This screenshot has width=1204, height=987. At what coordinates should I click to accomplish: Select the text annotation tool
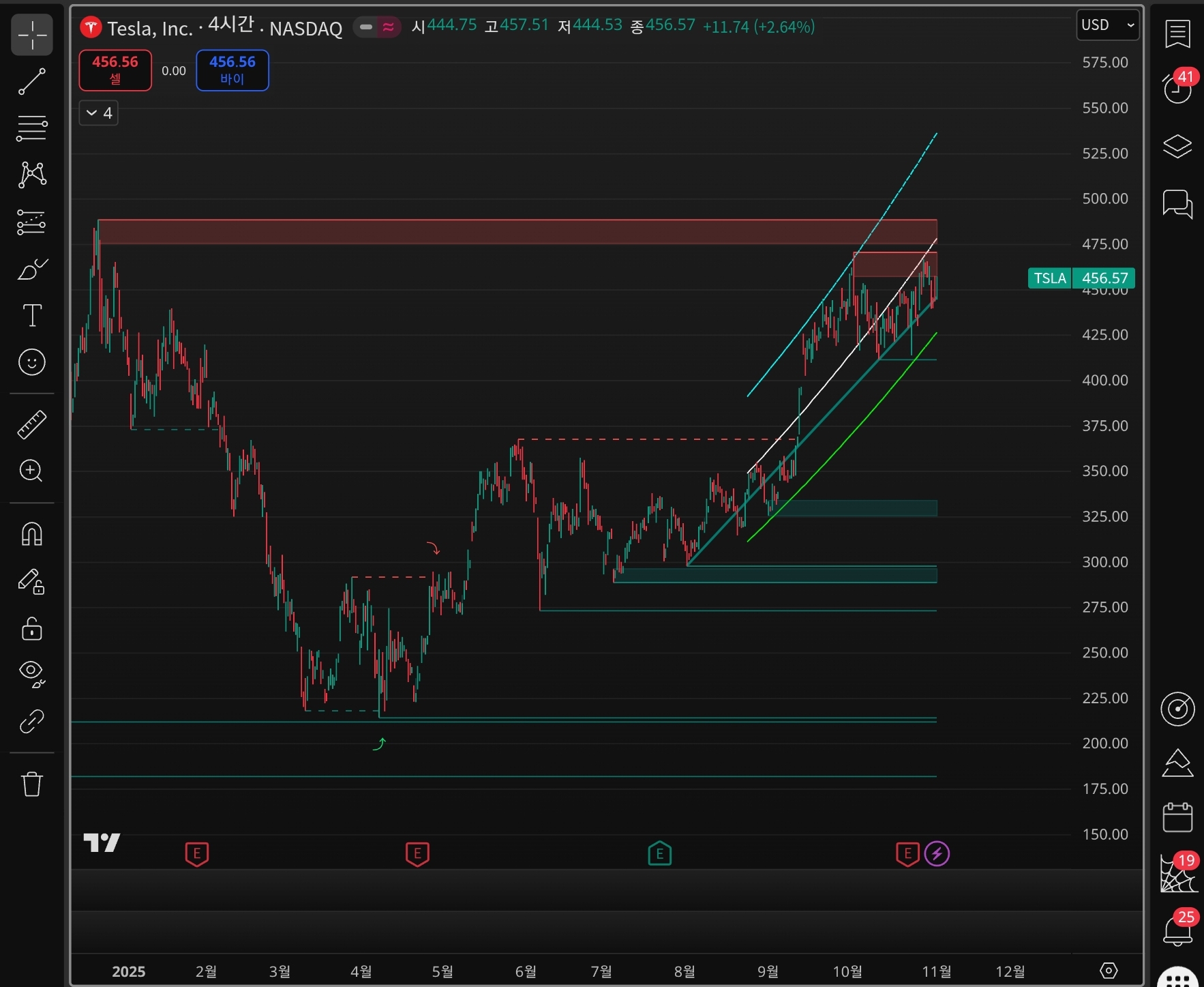pyautogui.click(x=31, y=315)
